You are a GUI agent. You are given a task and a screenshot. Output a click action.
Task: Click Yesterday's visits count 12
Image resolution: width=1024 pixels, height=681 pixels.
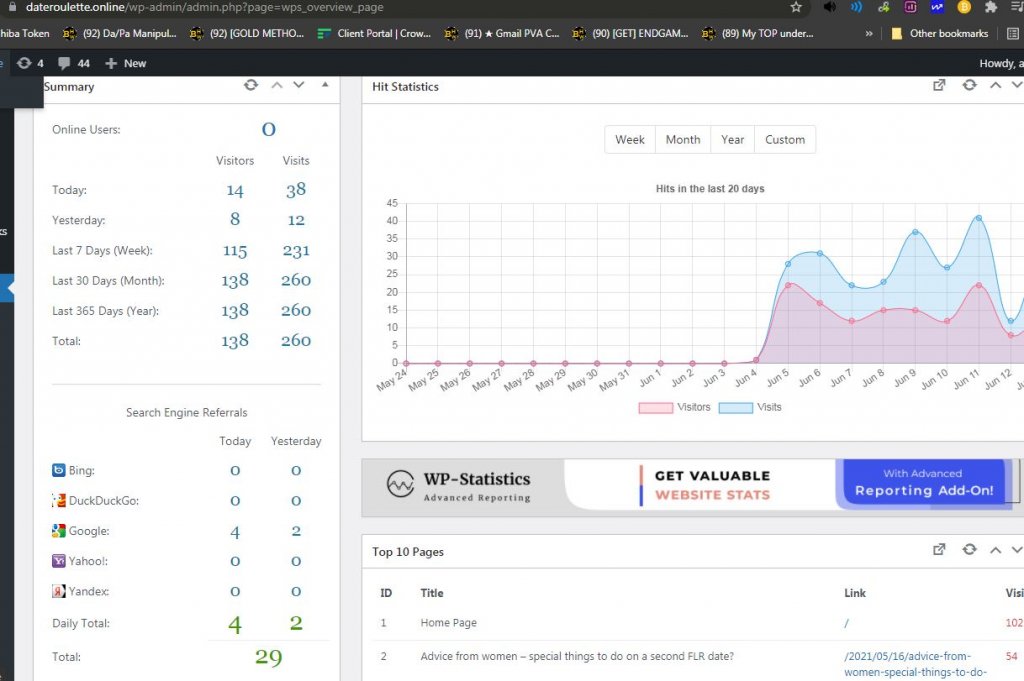(x=296, y=220)
